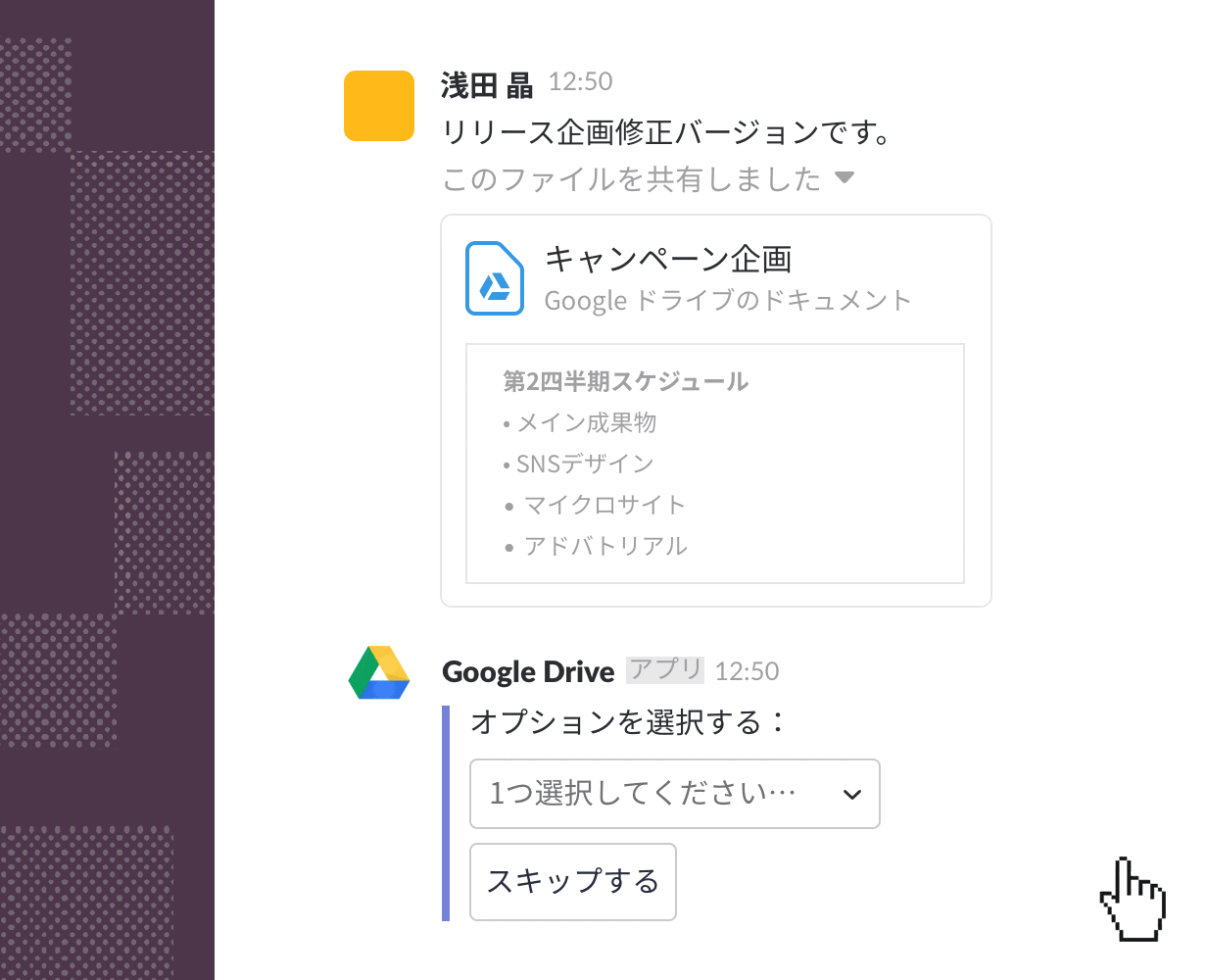The image size is (1208, 980).
Task: Click 浅田 晶's display name
Action: (x=487, y=84)
